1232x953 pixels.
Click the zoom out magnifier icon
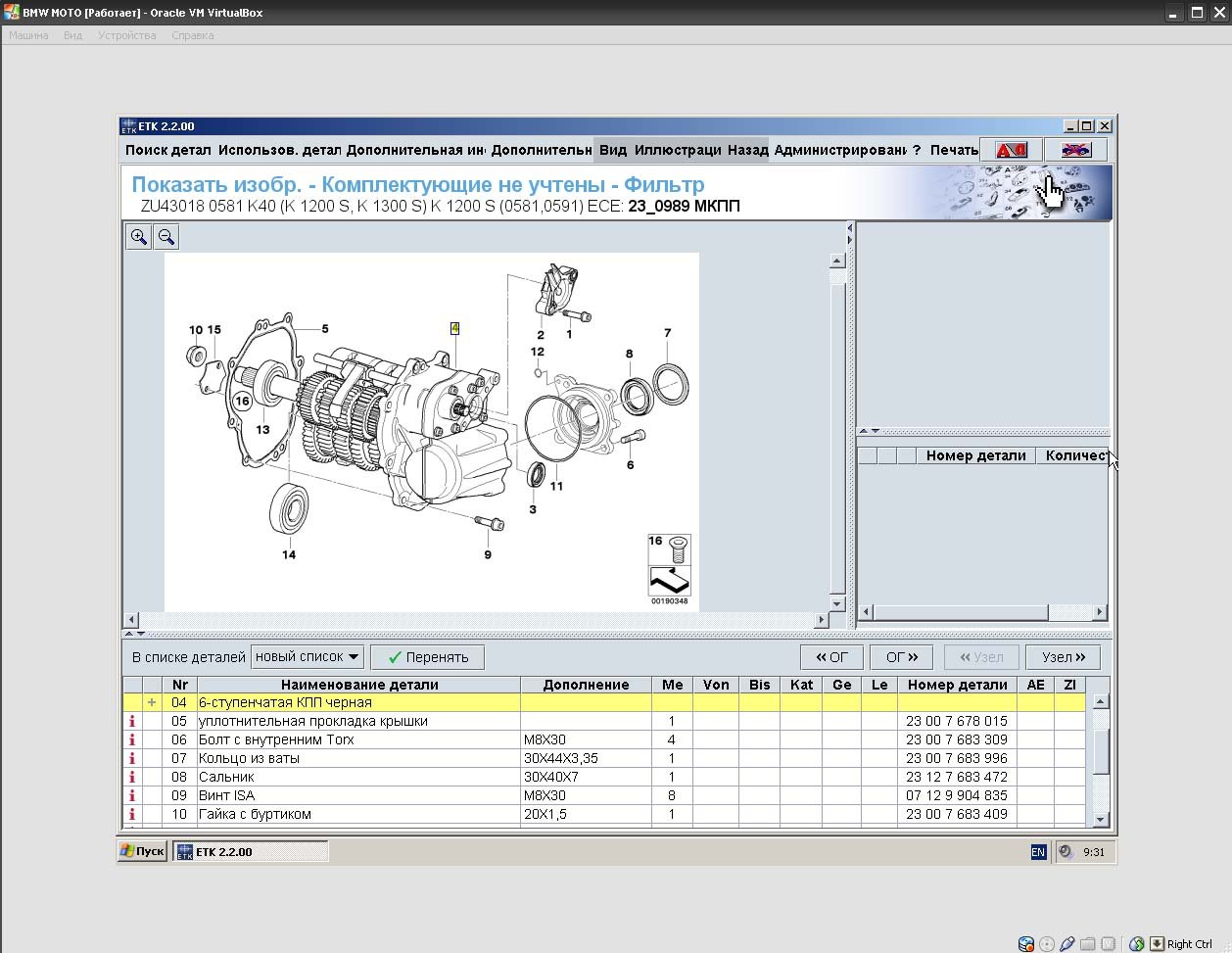pos(166,237)
